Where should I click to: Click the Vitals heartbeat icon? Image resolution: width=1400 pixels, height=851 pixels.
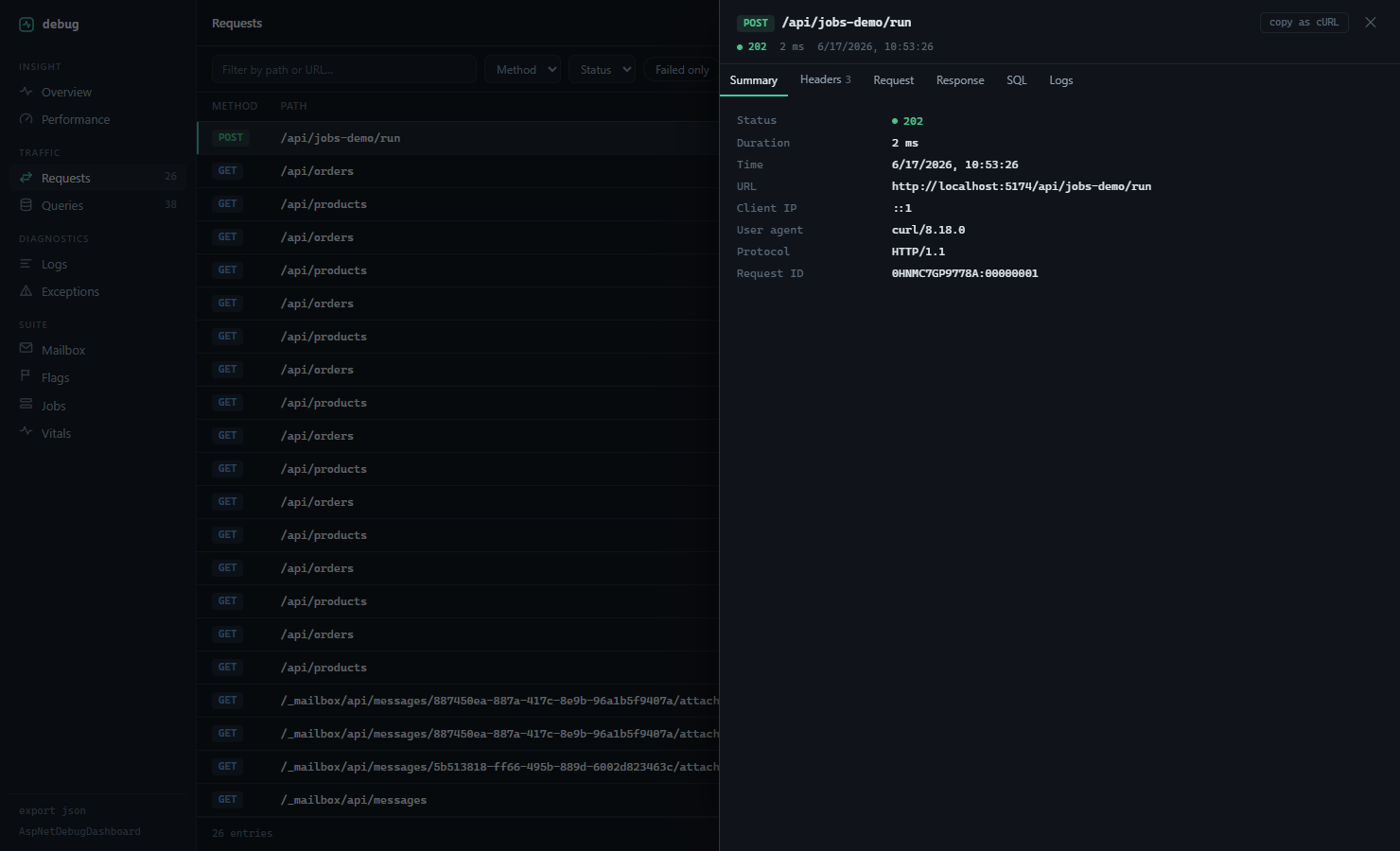pos(26,432)
